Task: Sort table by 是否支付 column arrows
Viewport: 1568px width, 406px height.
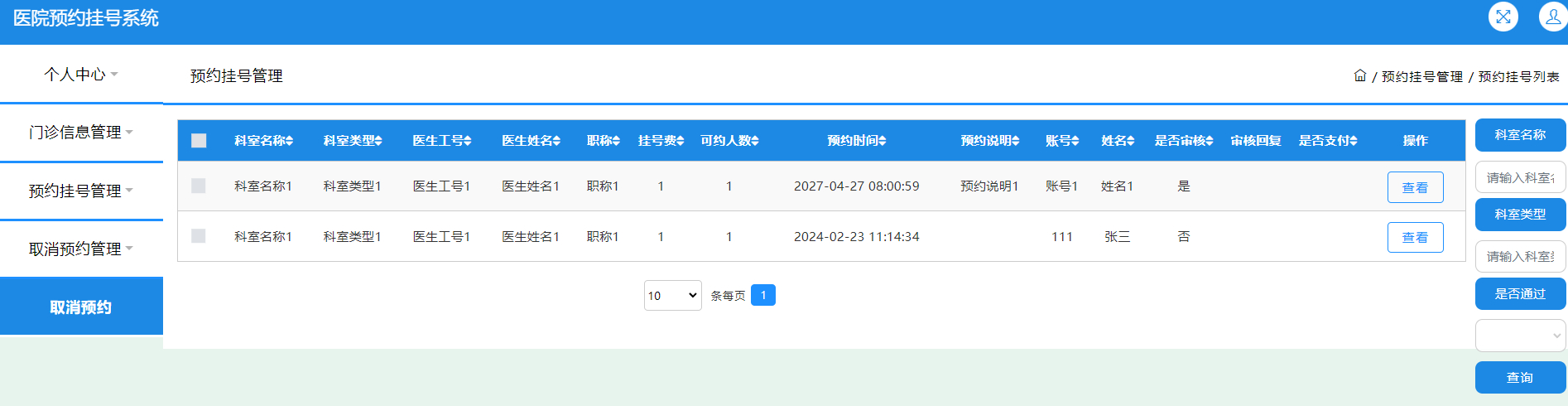Action: [1354, 141]
